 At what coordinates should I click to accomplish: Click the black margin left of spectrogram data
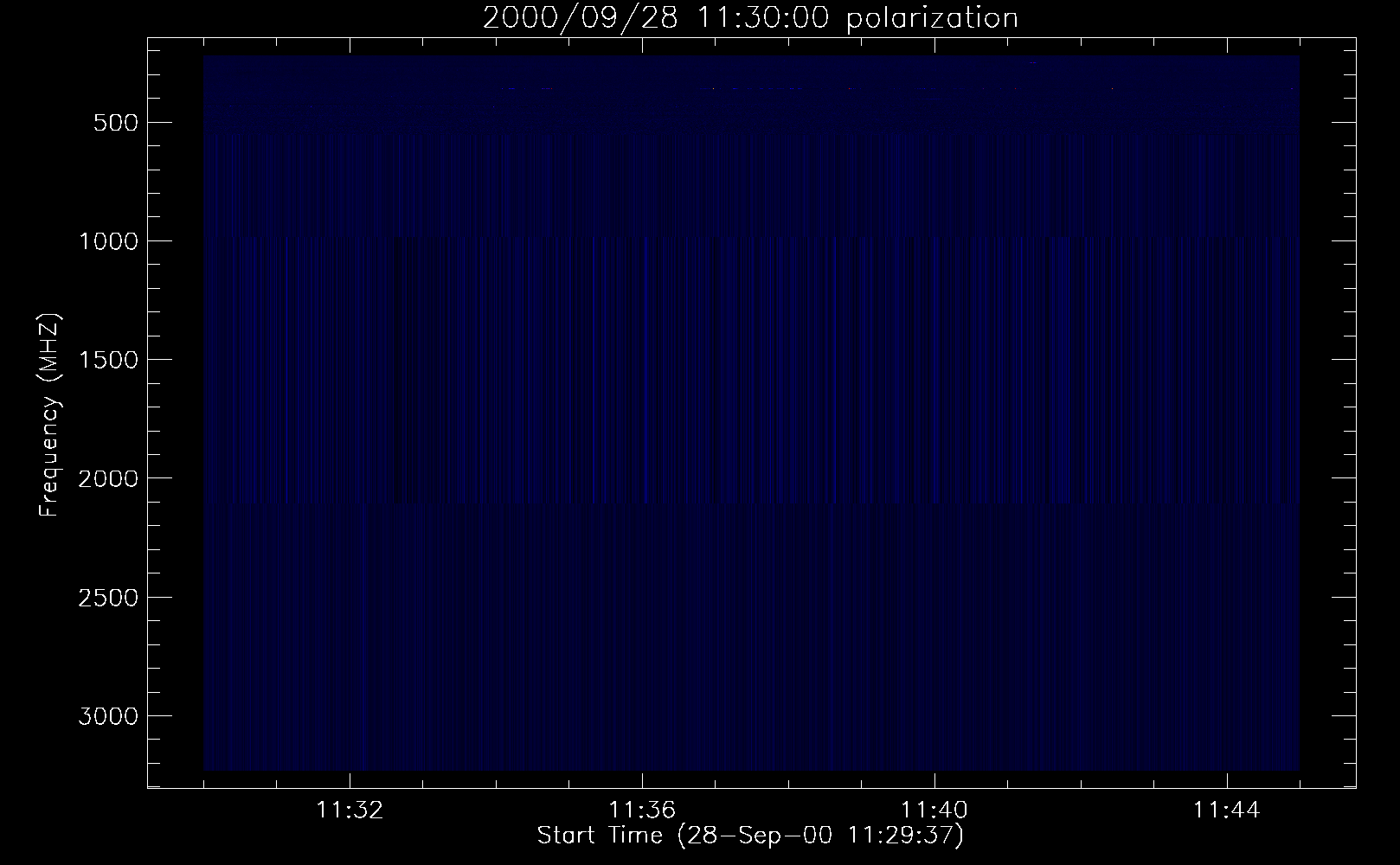pyautogui.click(x=176, y=415)
